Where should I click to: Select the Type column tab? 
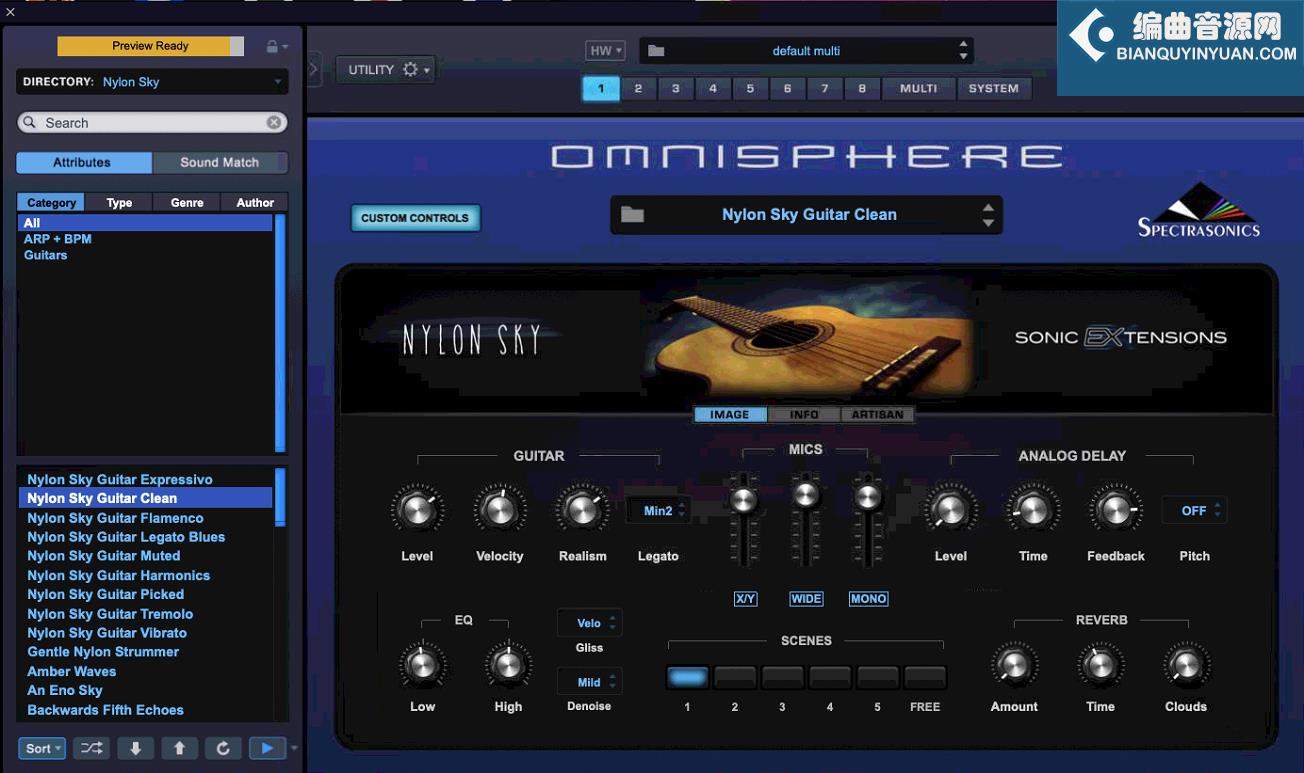coord(119,202)
